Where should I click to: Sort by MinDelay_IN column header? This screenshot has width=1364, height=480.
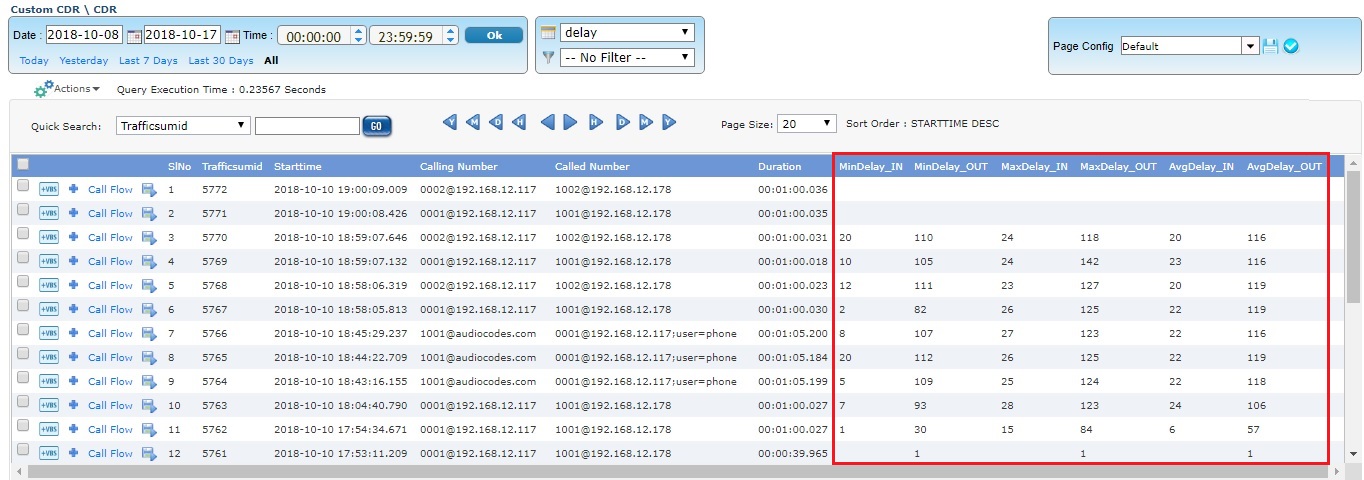coord(870,166)
